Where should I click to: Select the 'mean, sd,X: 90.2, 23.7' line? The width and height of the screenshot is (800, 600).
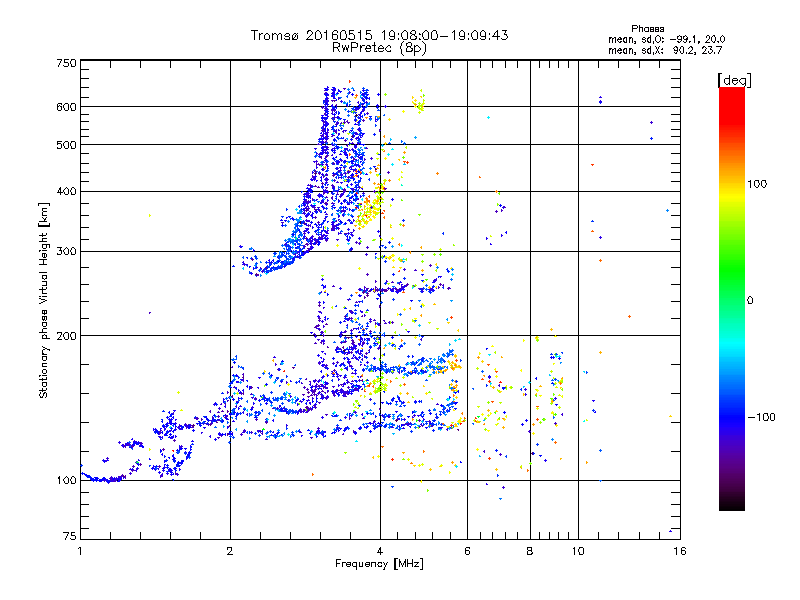click(665, 50)
